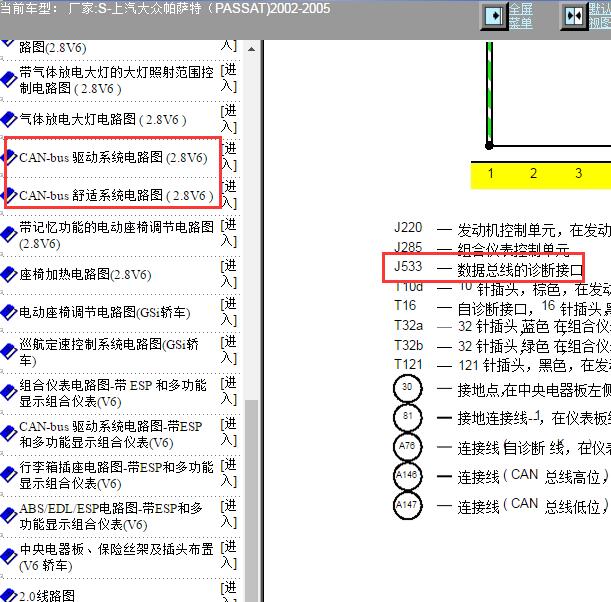
Task: Select CAN-bus 驱动系统电路图 (2.8V6)
Action: 113,157
